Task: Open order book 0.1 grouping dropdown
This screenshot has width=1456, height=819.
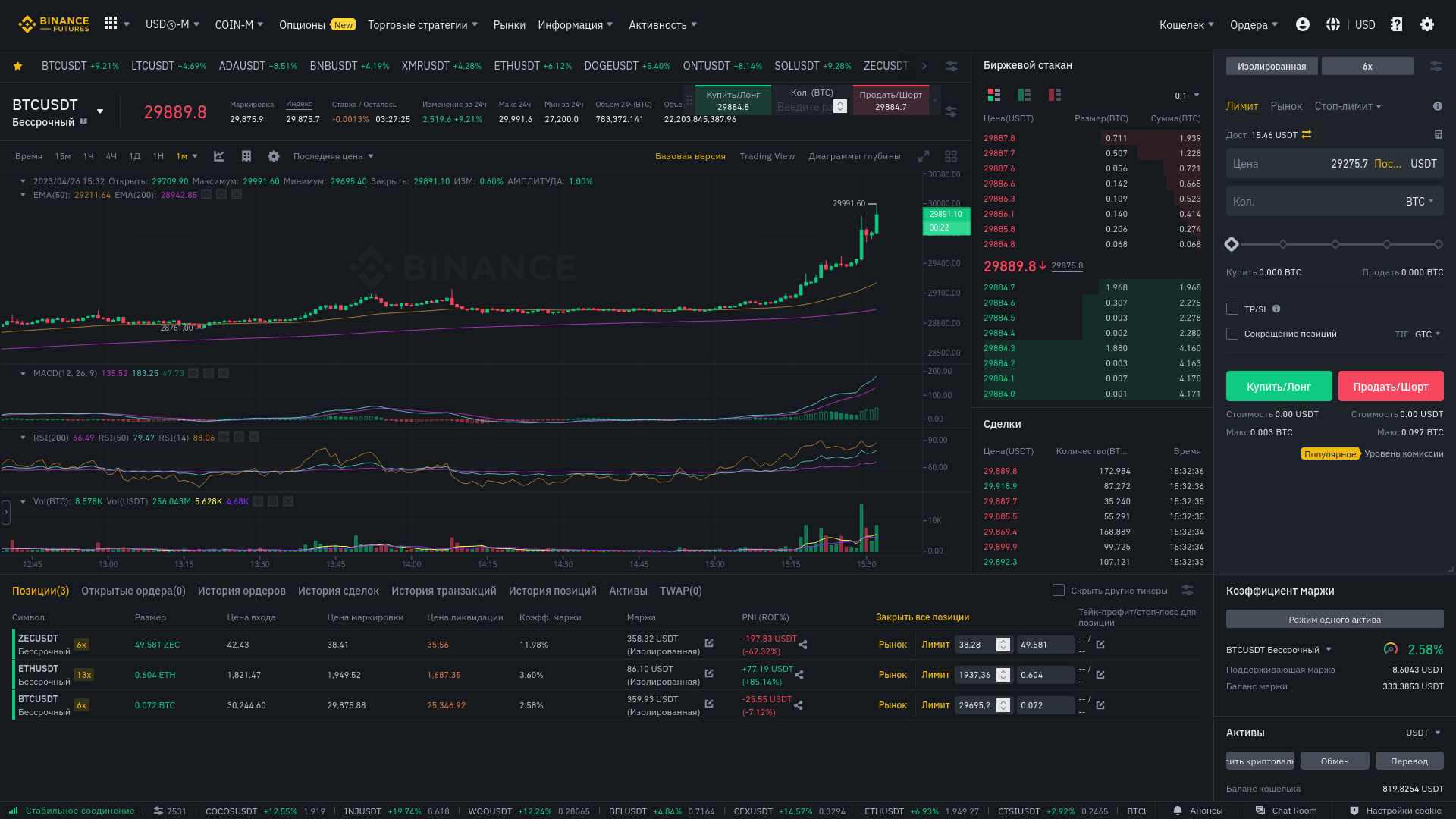Action: pos(1188,96)
